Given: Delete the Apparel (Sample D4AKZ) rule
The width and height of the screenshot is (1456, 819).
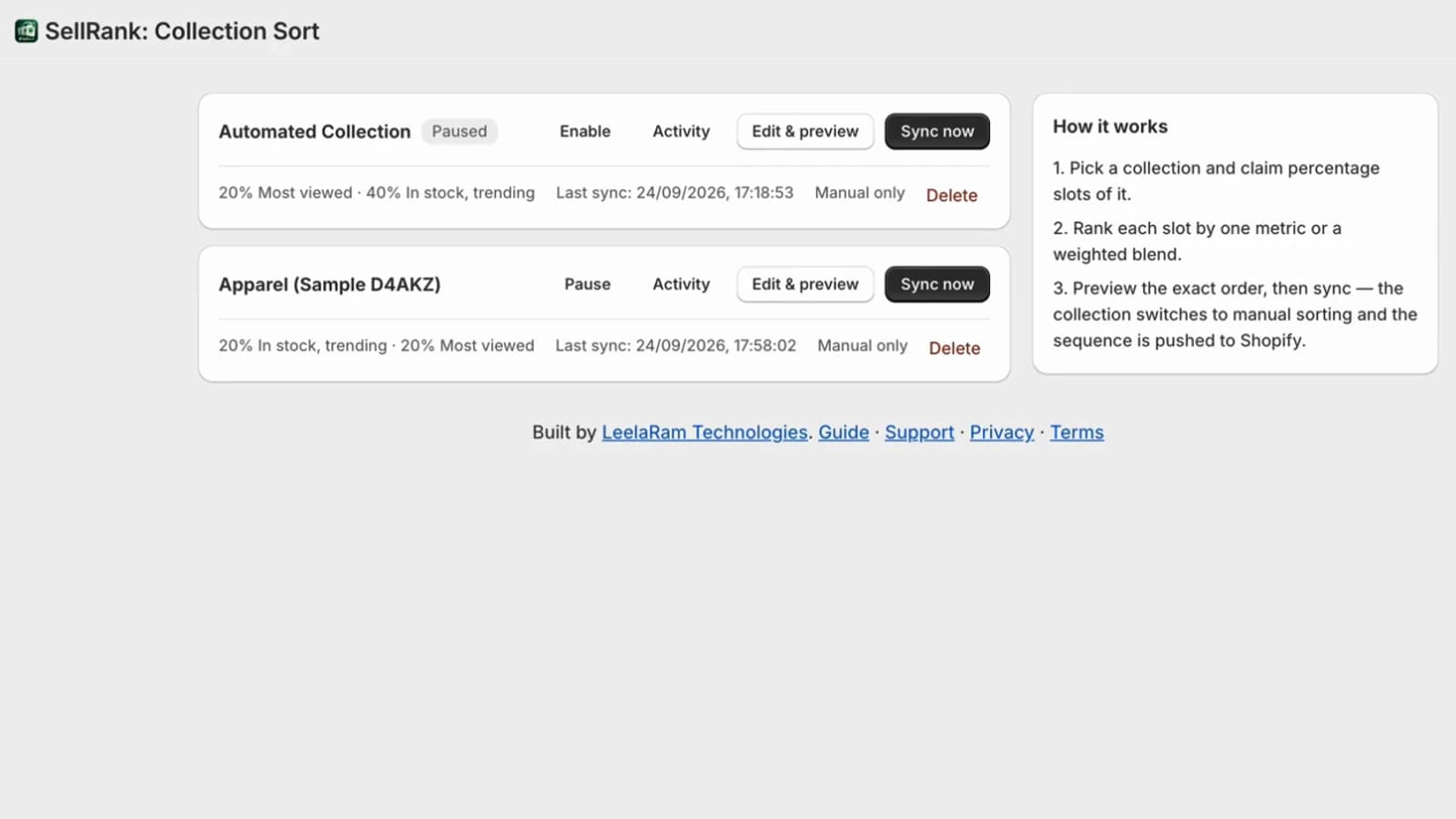Looking at the screenshot, I should (955, 348).
